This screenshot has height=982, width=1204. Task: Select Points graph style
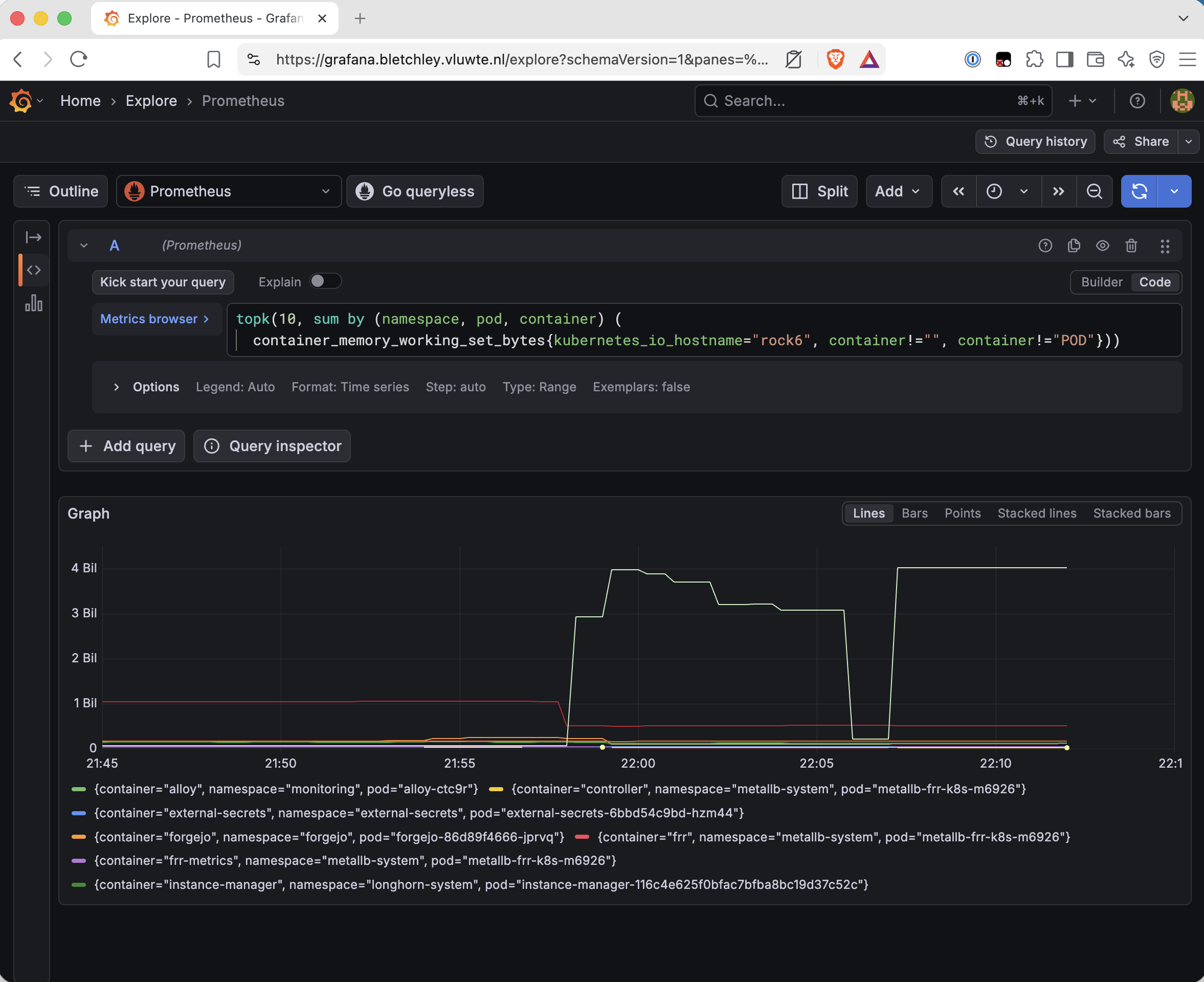point(963,513)
